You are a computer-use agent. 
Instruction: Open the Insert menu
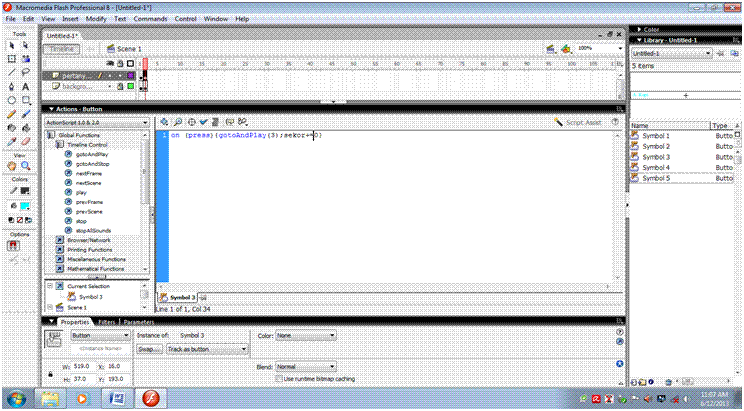click(70, 19)
